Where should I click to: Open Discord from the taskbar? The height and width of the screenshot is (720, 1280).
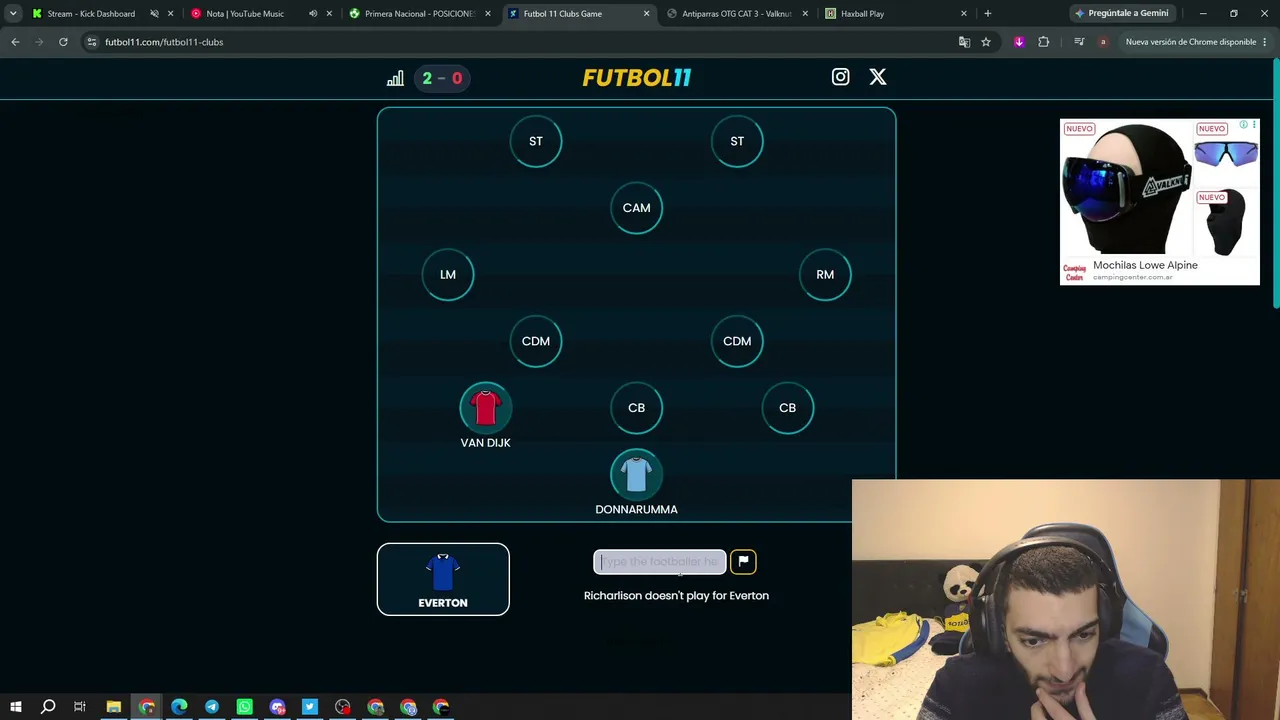(277, 707)
